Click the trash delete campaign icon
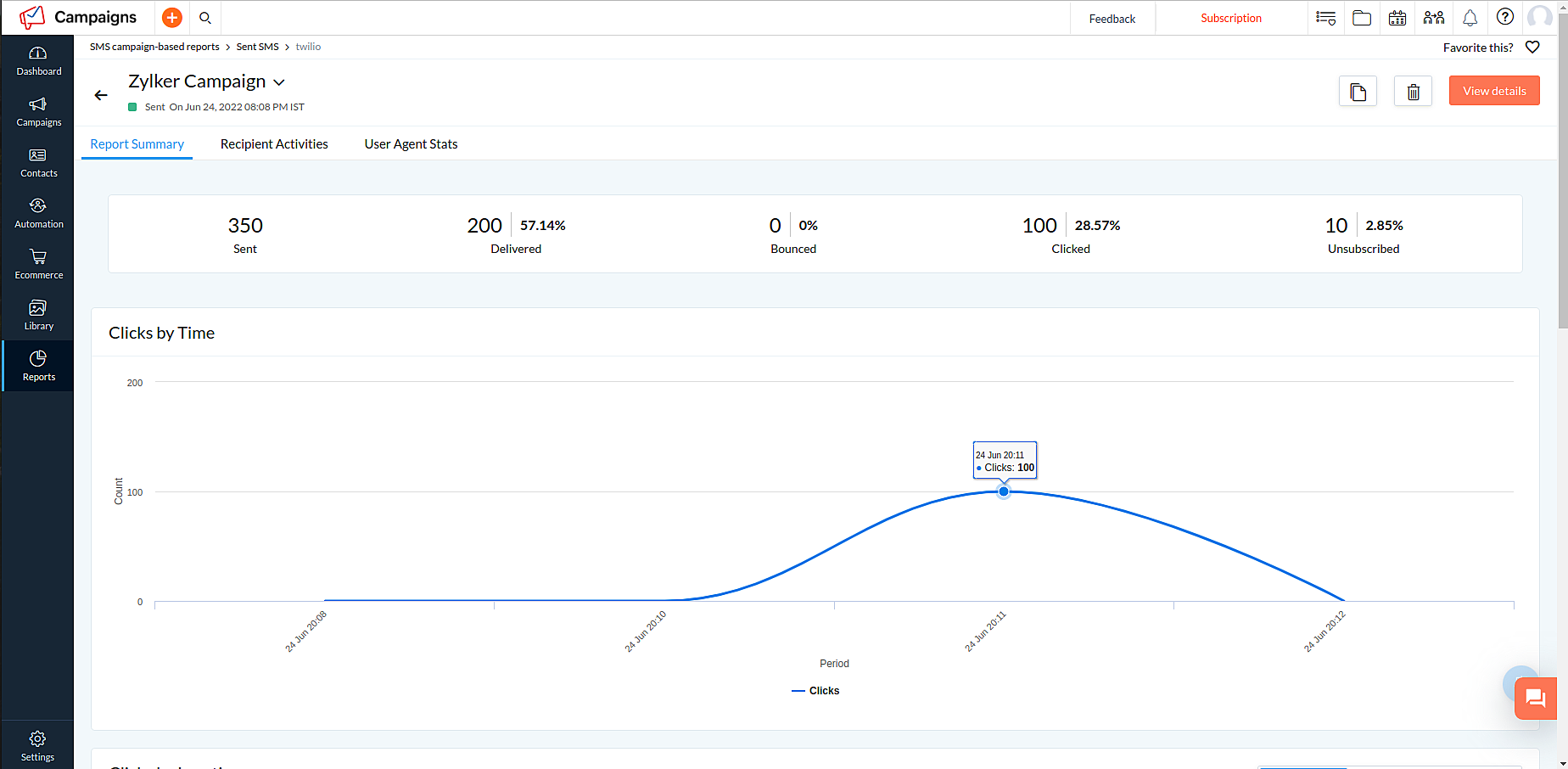This screenshot has height=769, width=1568. coord(1413,92)
